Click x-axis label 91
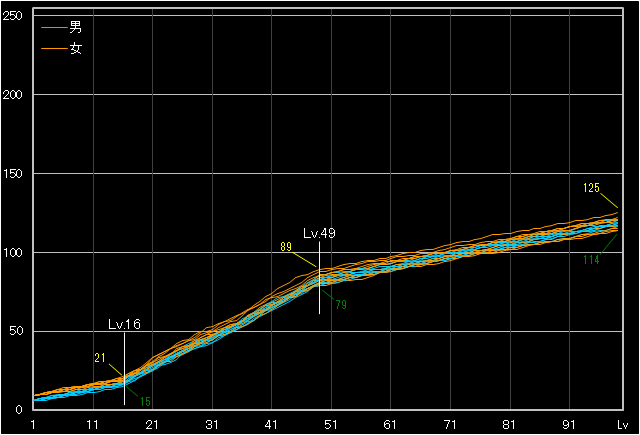The height and width of the screenshot is (435, 640). 569,425
